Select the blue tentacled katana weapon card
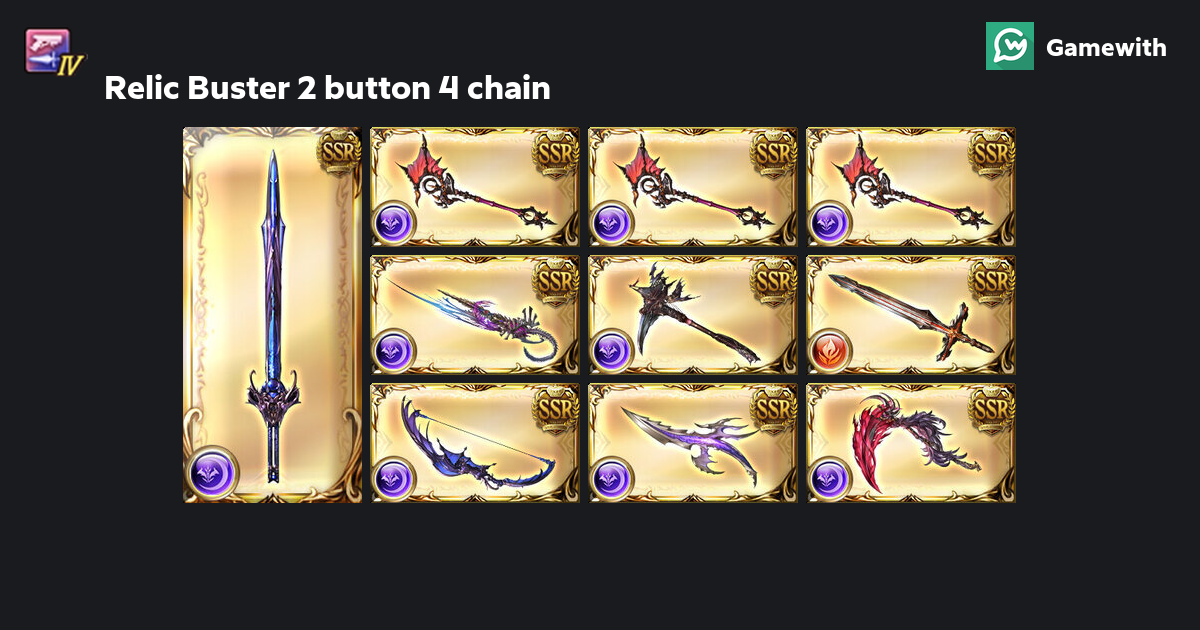1200x630 pixels. [475, 315]
